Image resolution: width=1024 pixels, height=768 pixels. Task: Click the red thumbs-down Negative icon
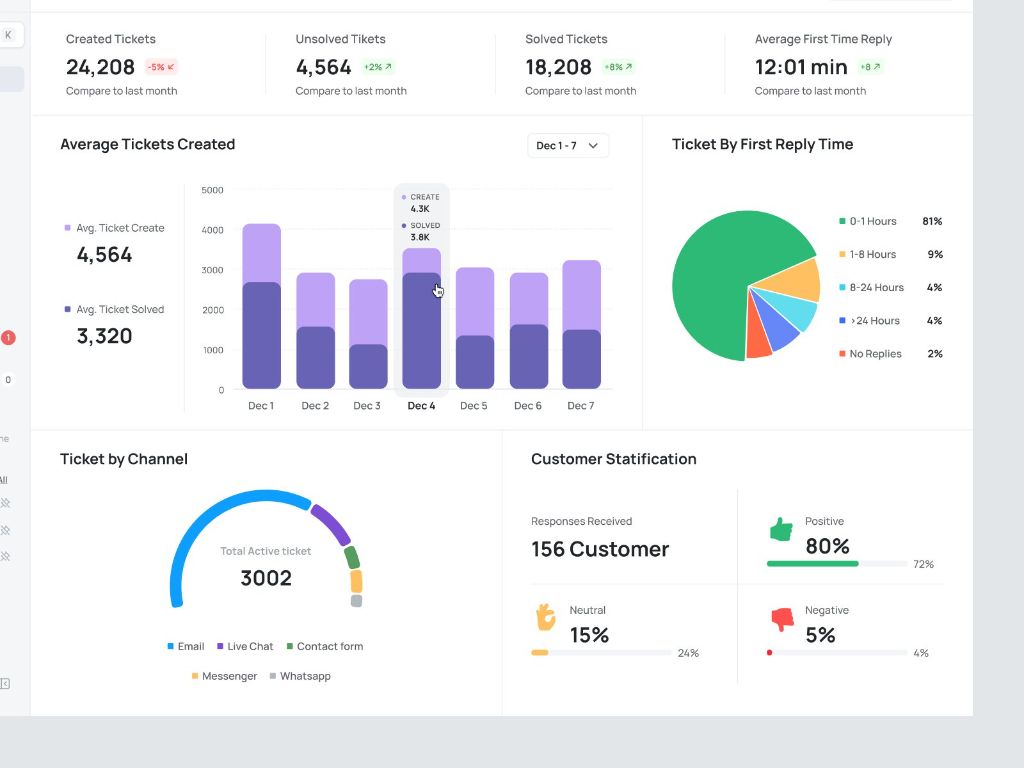tap(781, 619)
